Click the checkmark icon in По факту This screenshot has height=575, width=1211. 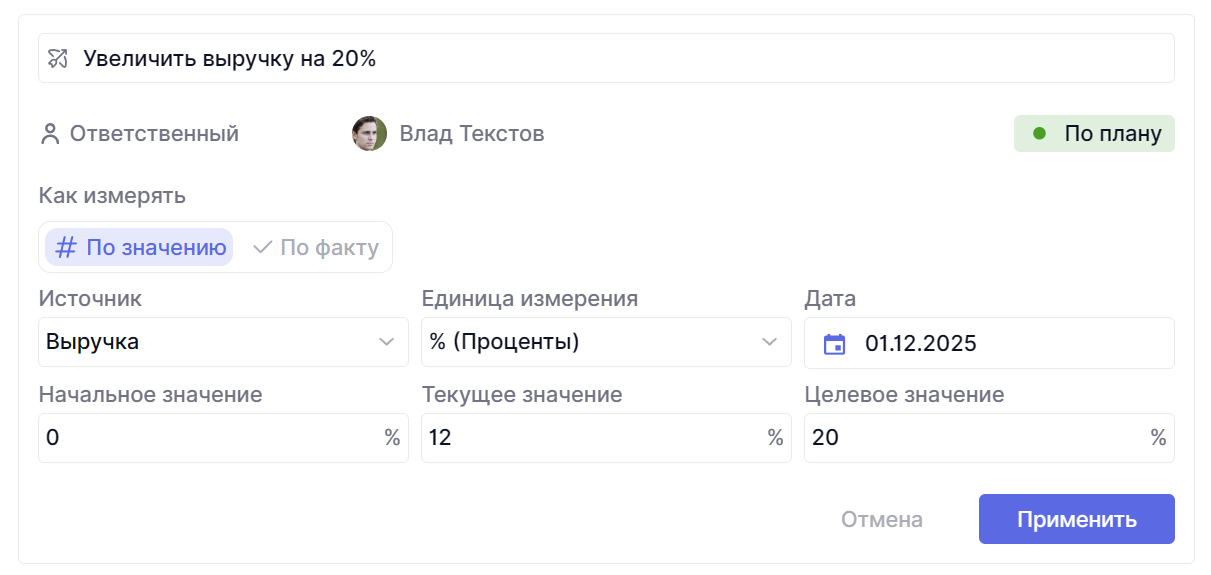263,248
